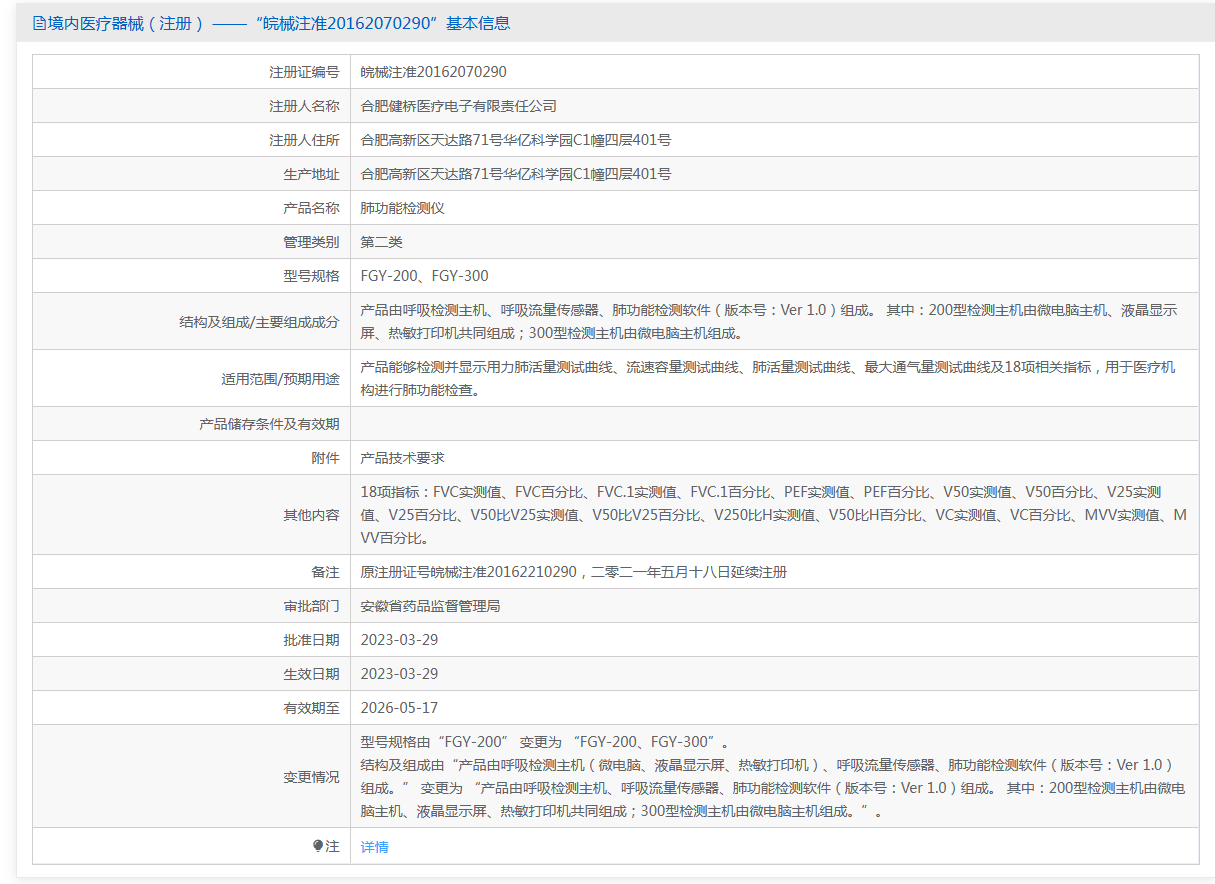Image resolution: width=1215 pixels, height=884 pixels.
Task: Select the 产品技术要求 attachment text
Action: click(403, 458)
